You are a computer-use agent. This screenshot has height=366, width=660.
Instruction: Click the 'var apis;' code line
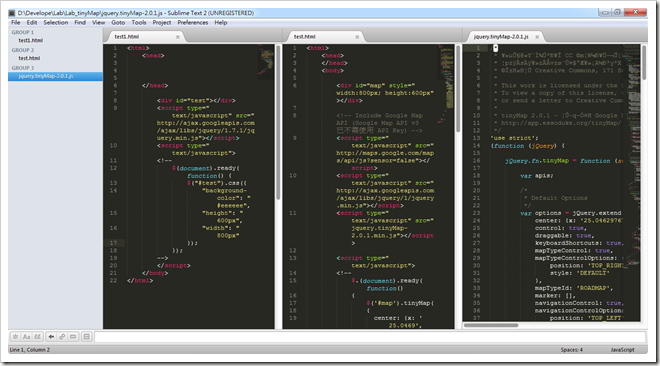click(537, 176)
